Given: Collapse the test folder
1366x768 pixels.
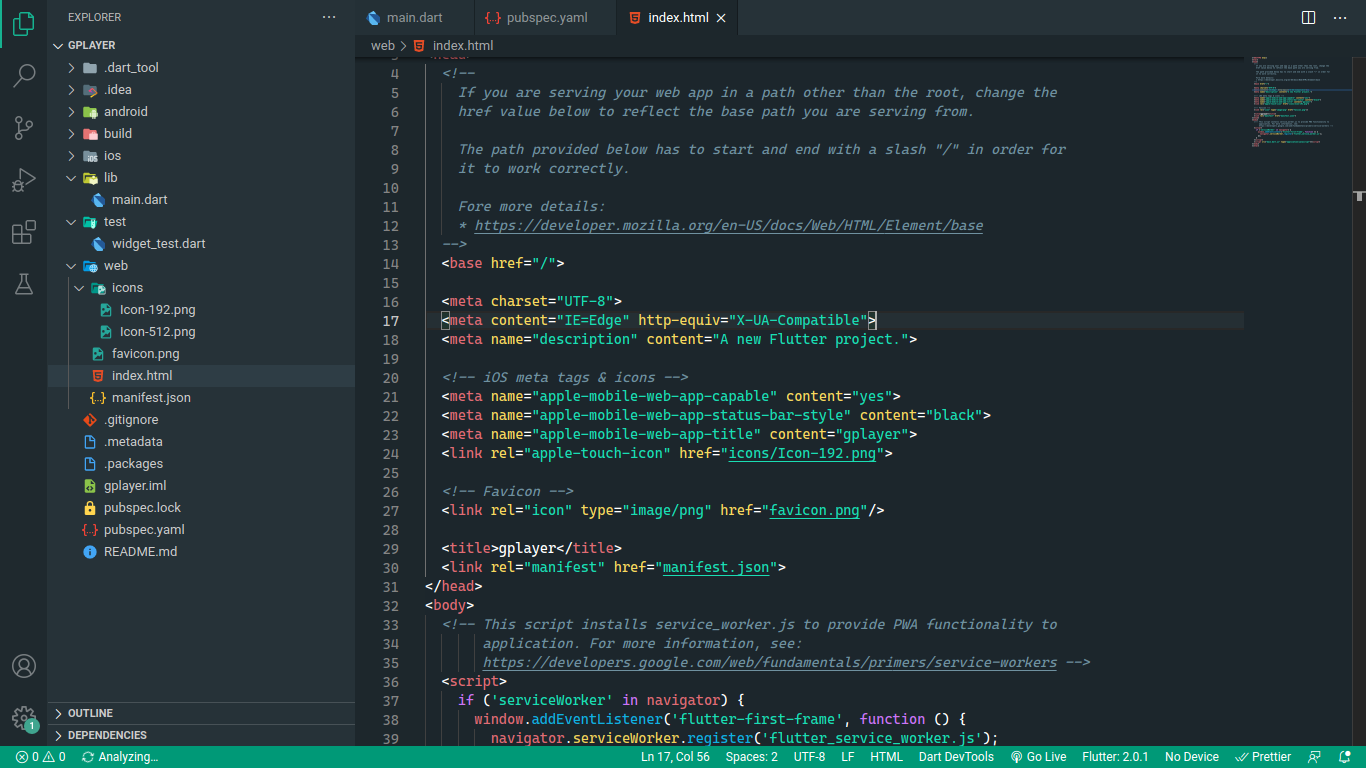Looking at the screenshot, I should coord(72,222).
